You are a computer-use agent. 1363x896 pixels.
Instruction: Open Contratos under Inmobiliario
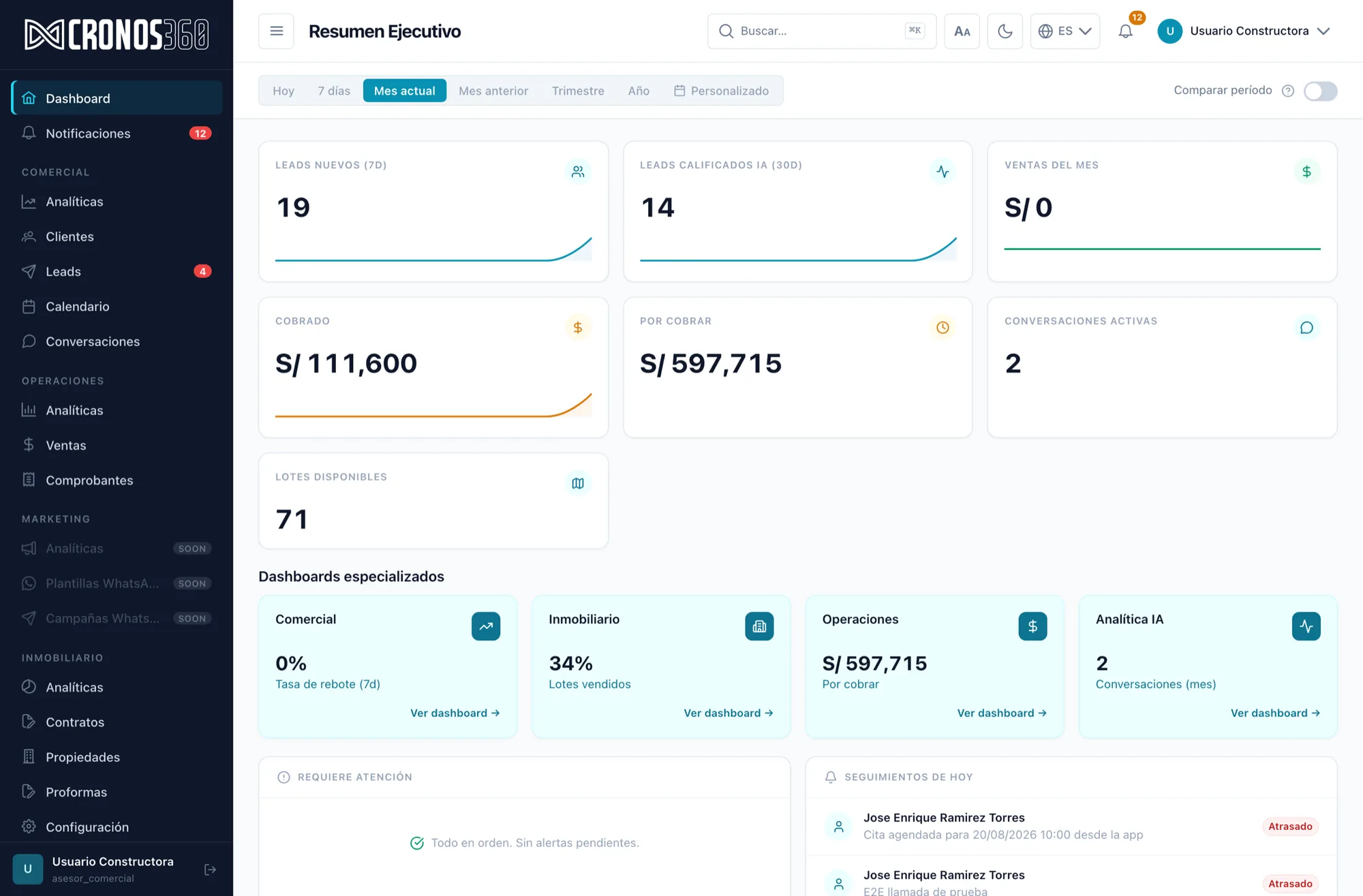pyautogui.click(x=117, y=722)
